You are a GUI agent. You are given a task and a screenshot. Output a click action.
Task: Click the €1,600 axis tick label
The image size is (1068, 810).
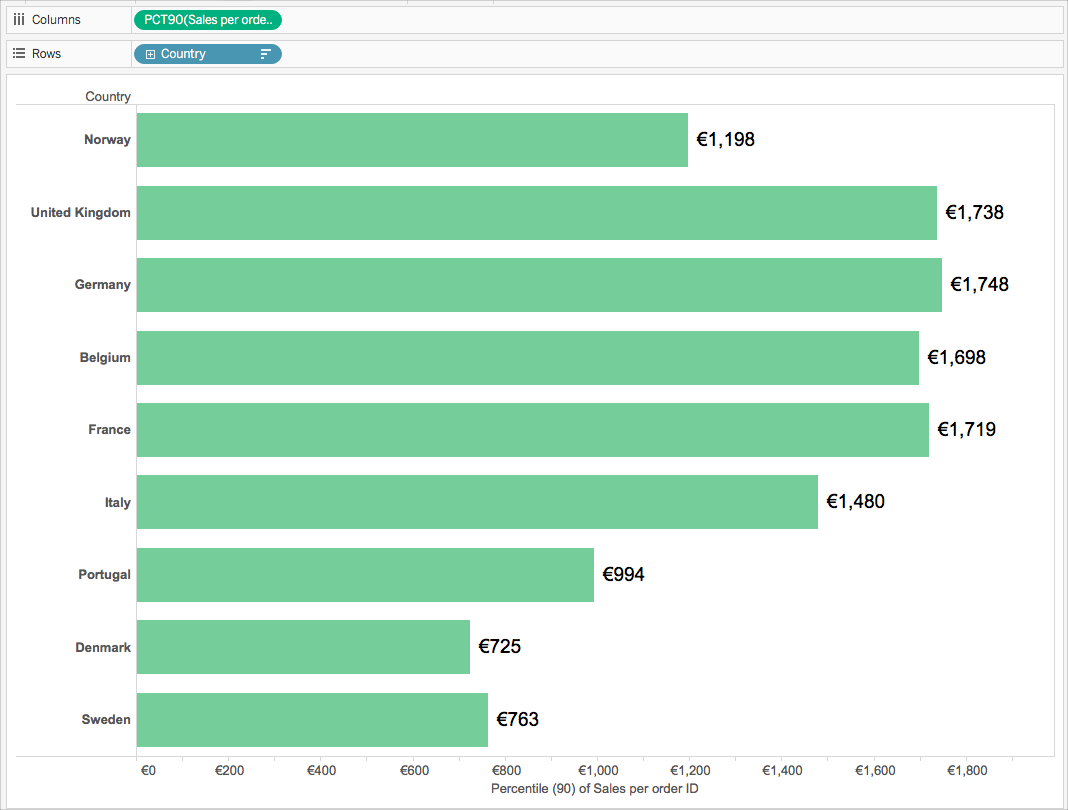point(875,770)
